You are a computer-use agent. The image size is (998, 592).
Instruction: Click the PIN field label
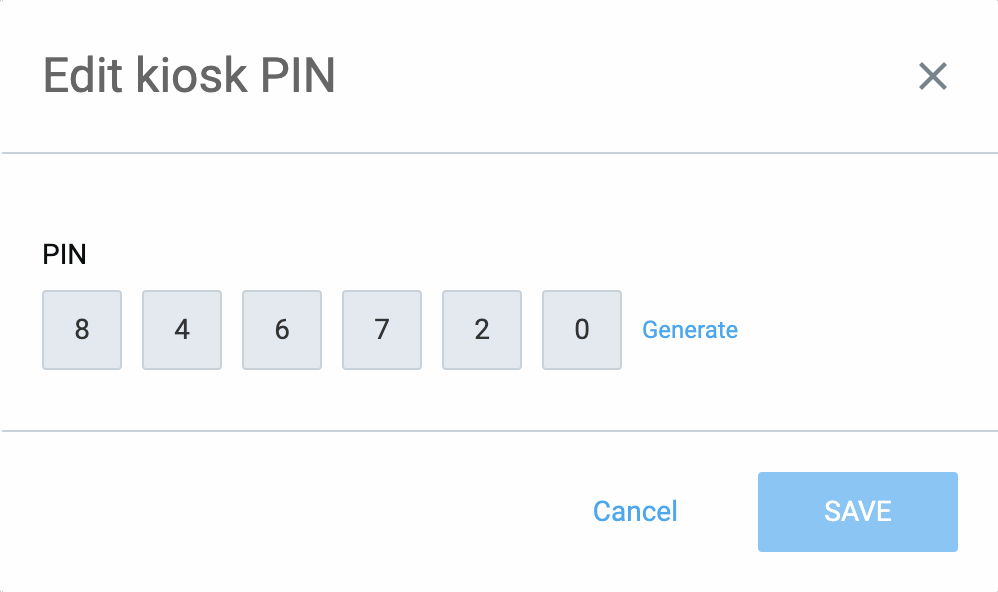pyautogui.click(x=64, y=255)
